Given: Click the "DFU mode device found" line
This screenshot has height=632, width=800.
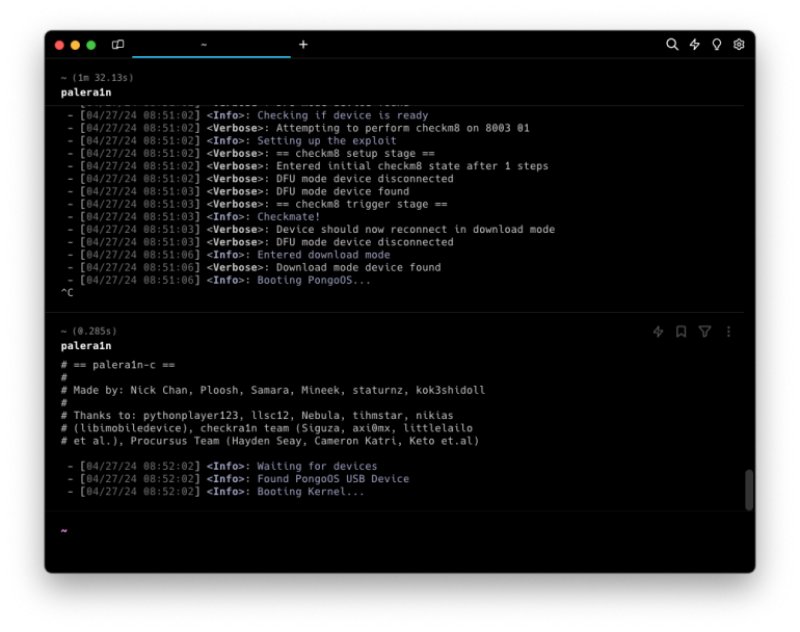Looking at the screenshot, I should (238, 191).
